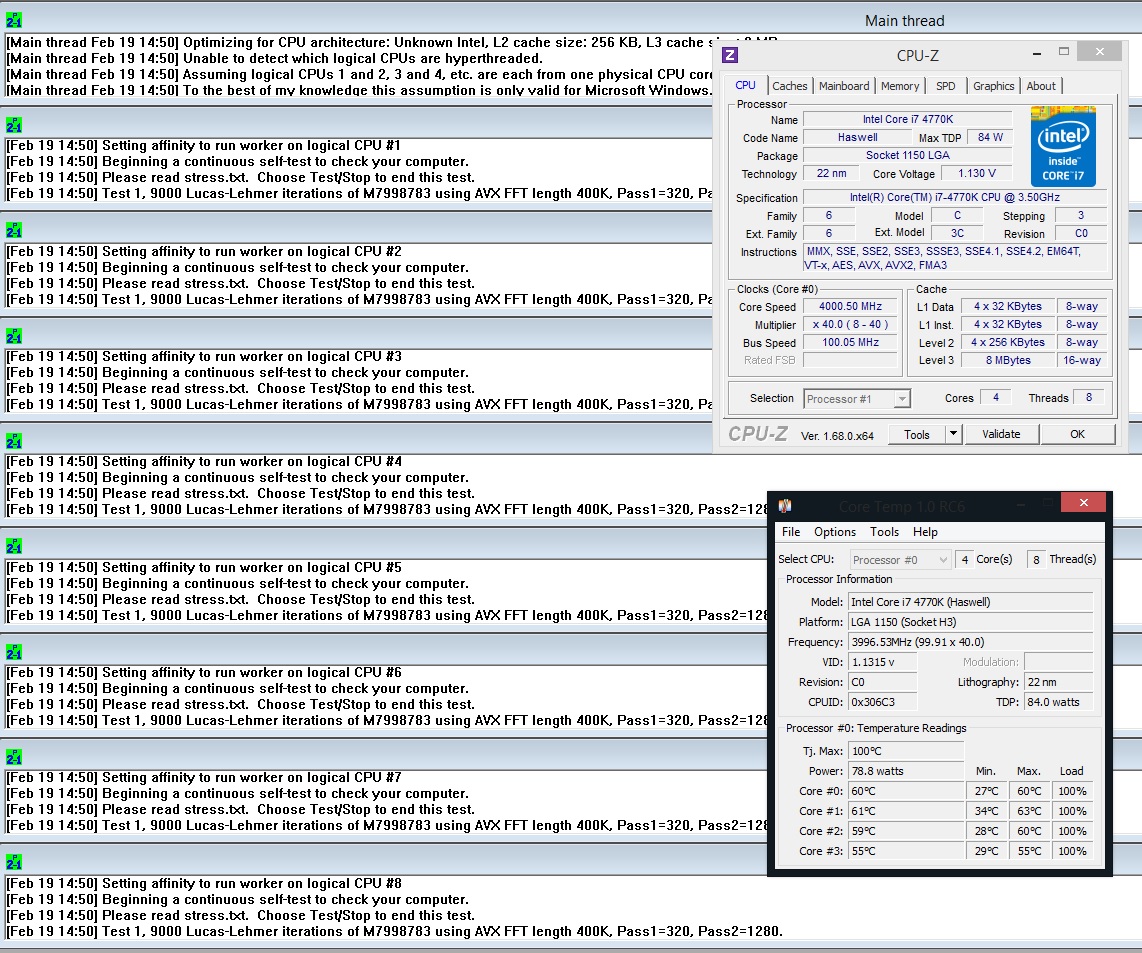Switch to the CPU tab in CPU-Z
The height and width of the screenshot is (953, 1142).
click(745, 85)
